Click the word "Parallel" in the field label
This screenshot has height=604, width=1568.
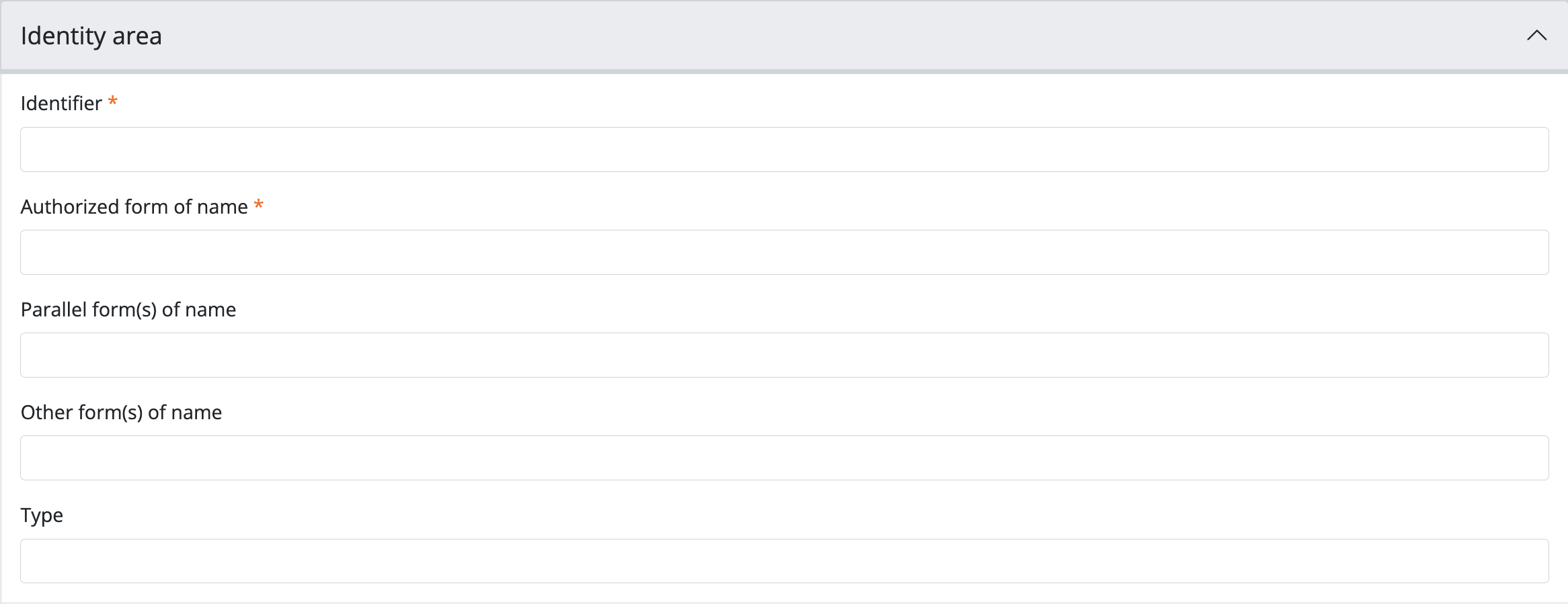(54, 310)
